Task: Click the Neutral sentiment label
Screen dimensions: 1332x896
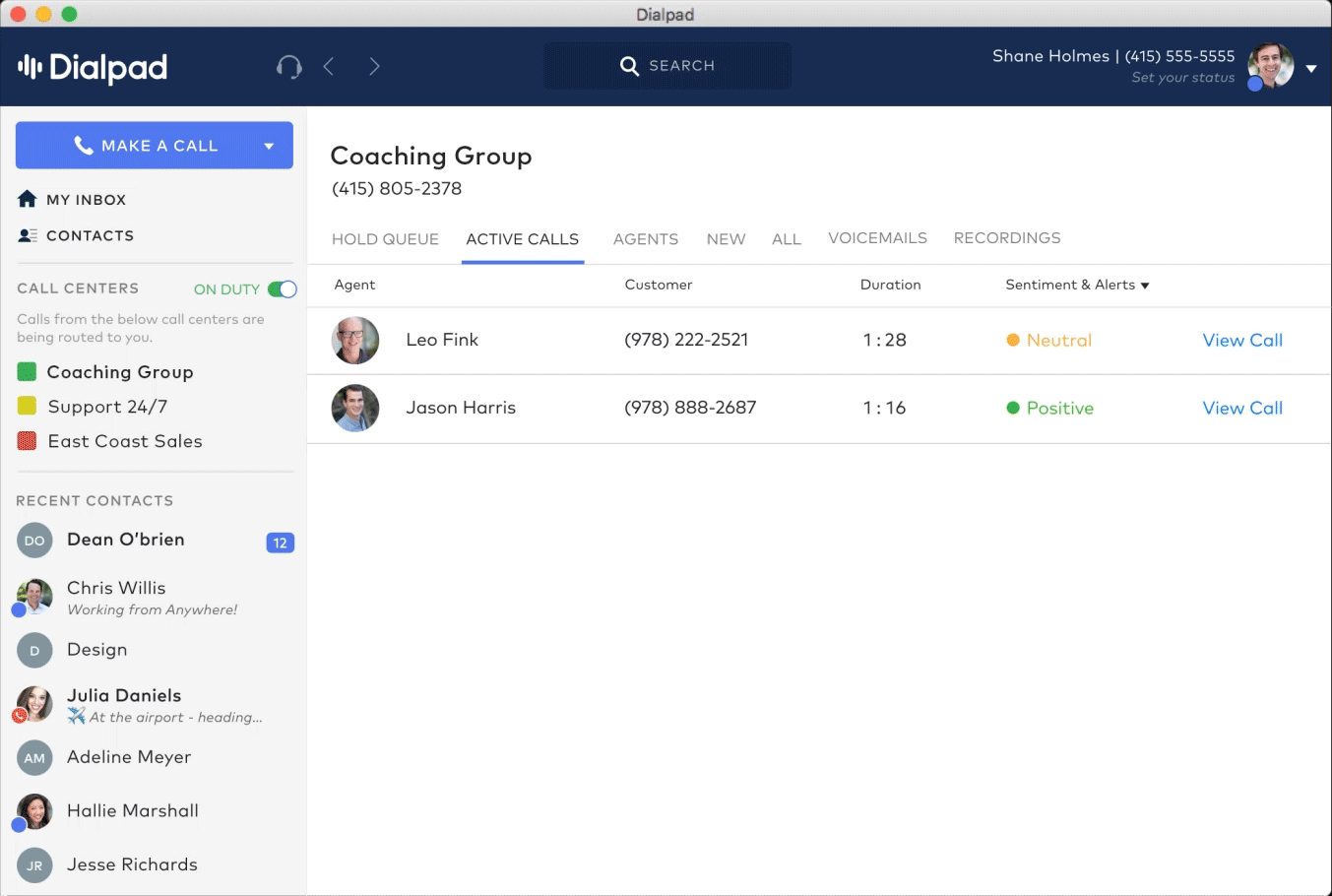Action: [x=1059, y=341]
